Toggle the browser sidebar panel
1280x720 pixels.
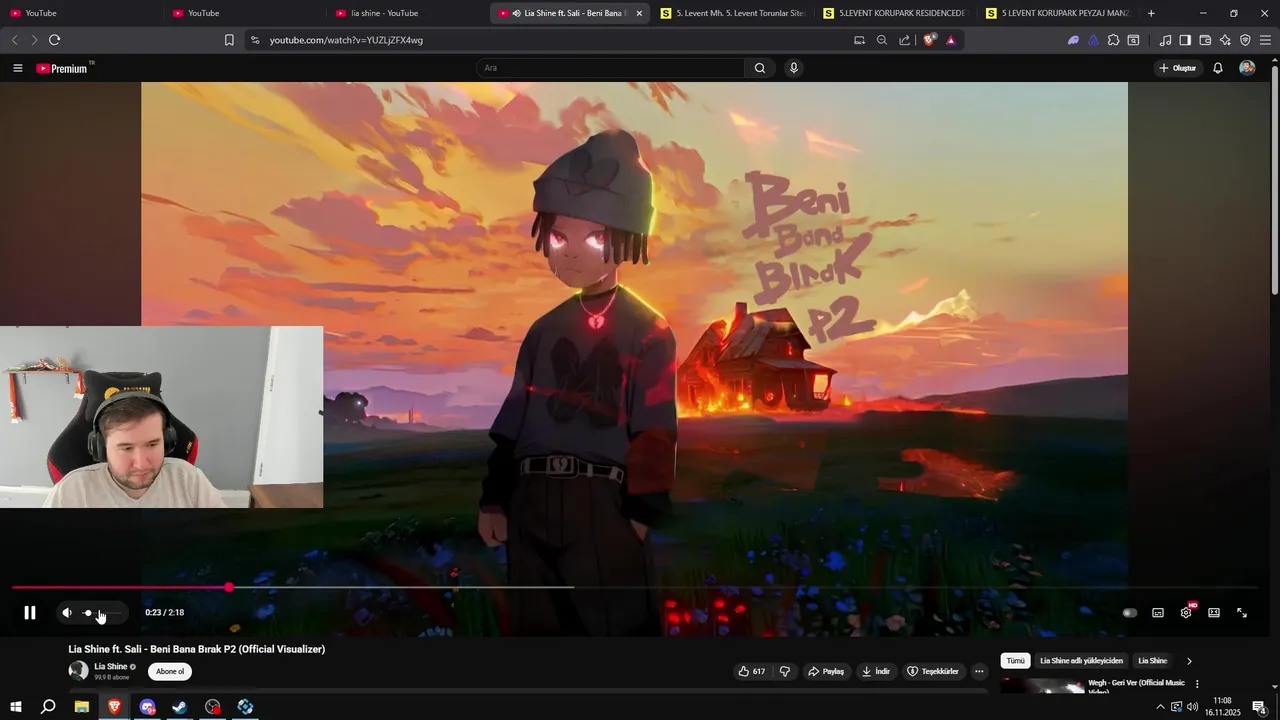(1185, 40)
